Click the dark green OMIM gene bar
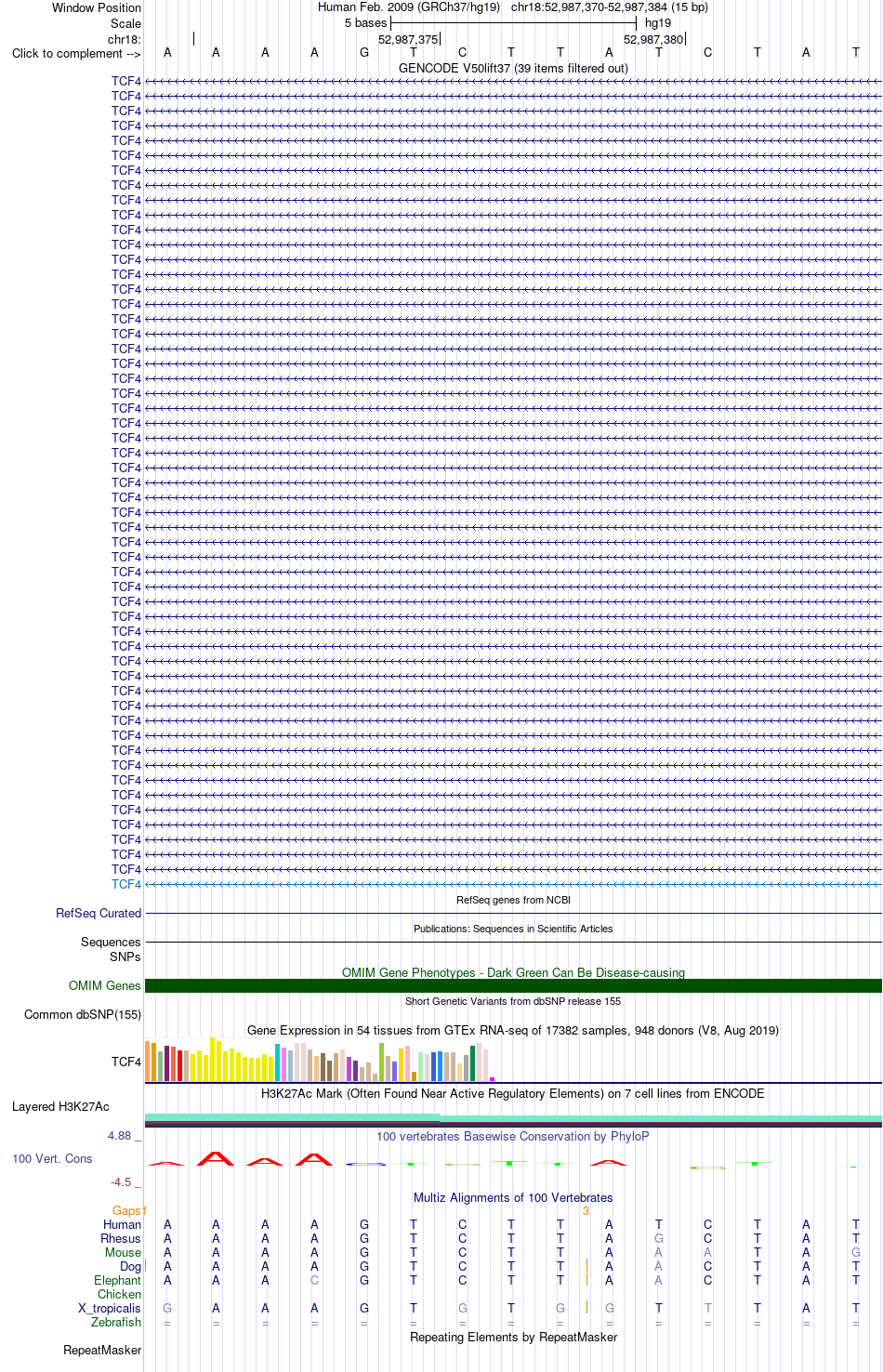 click(513, 985)
